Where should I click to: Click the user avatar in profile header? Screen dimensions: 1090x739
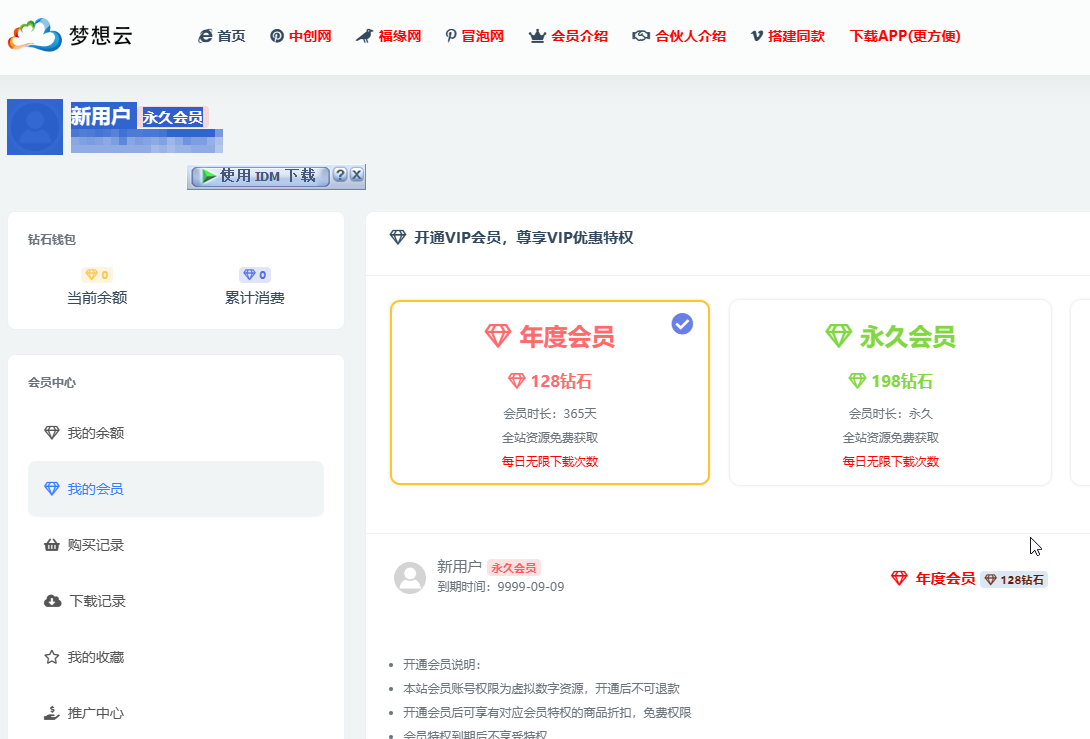click(x=35, y=127)
